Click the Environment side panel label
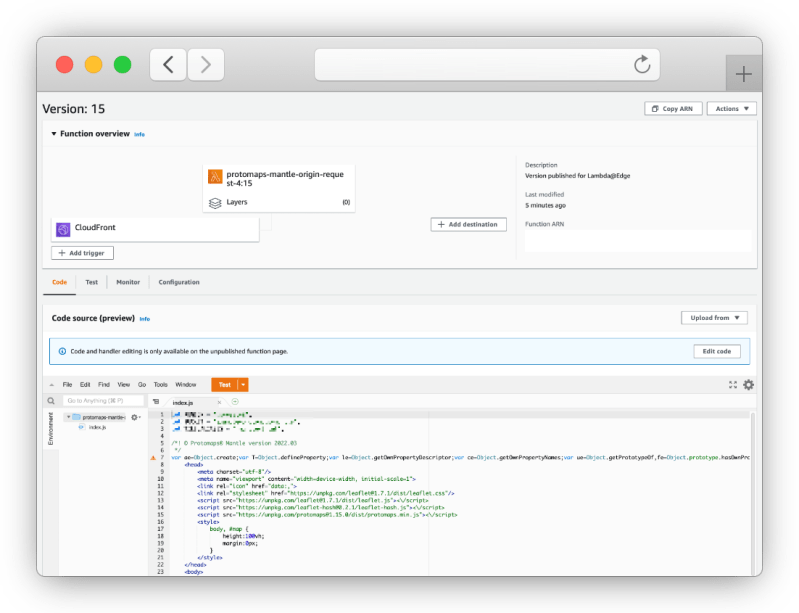The height and width of the screenshot is (613, 799). (50, 429)
